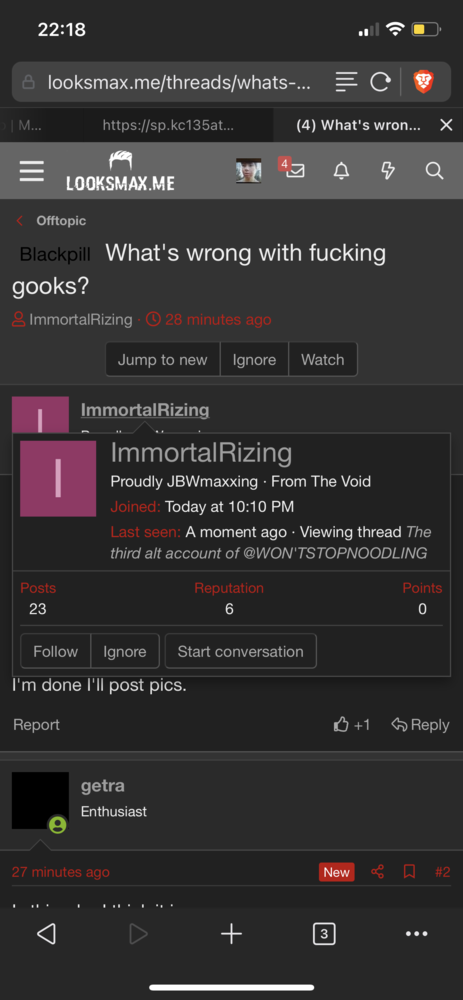Close the What's wrong tab
The height and width of the screenshot is (1000, 463).
446,125
